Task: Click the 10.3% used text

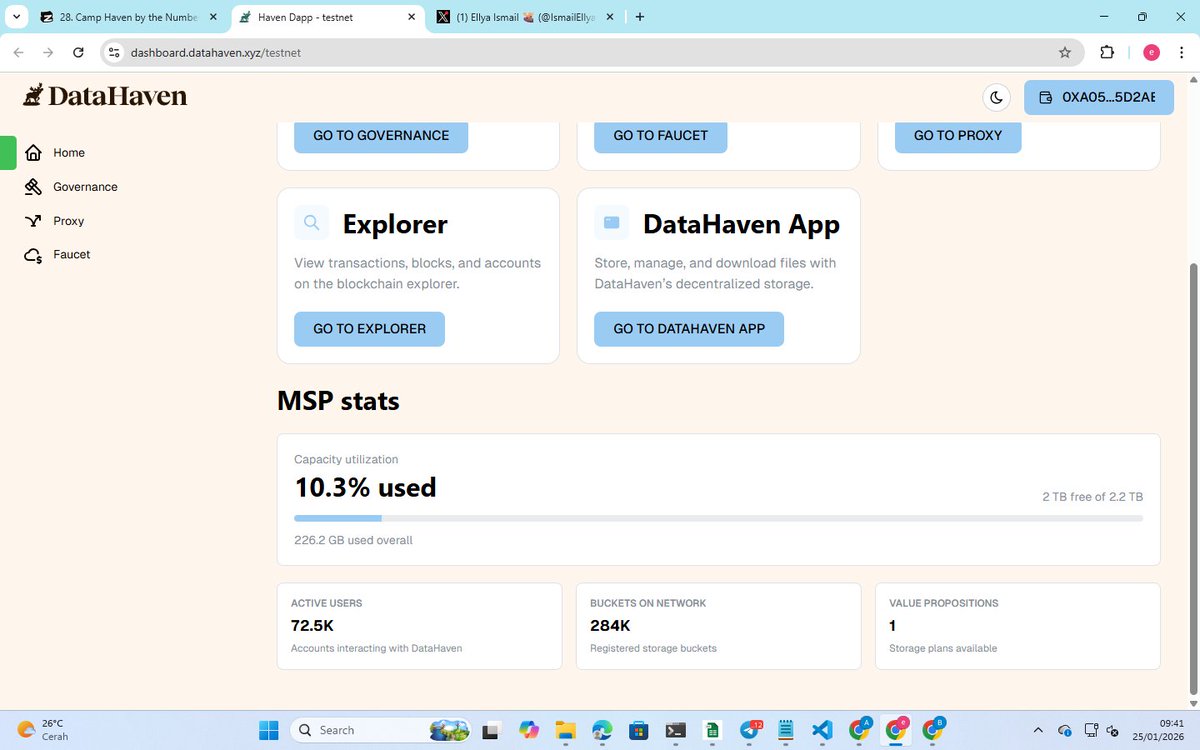Action: click(365, 488)
